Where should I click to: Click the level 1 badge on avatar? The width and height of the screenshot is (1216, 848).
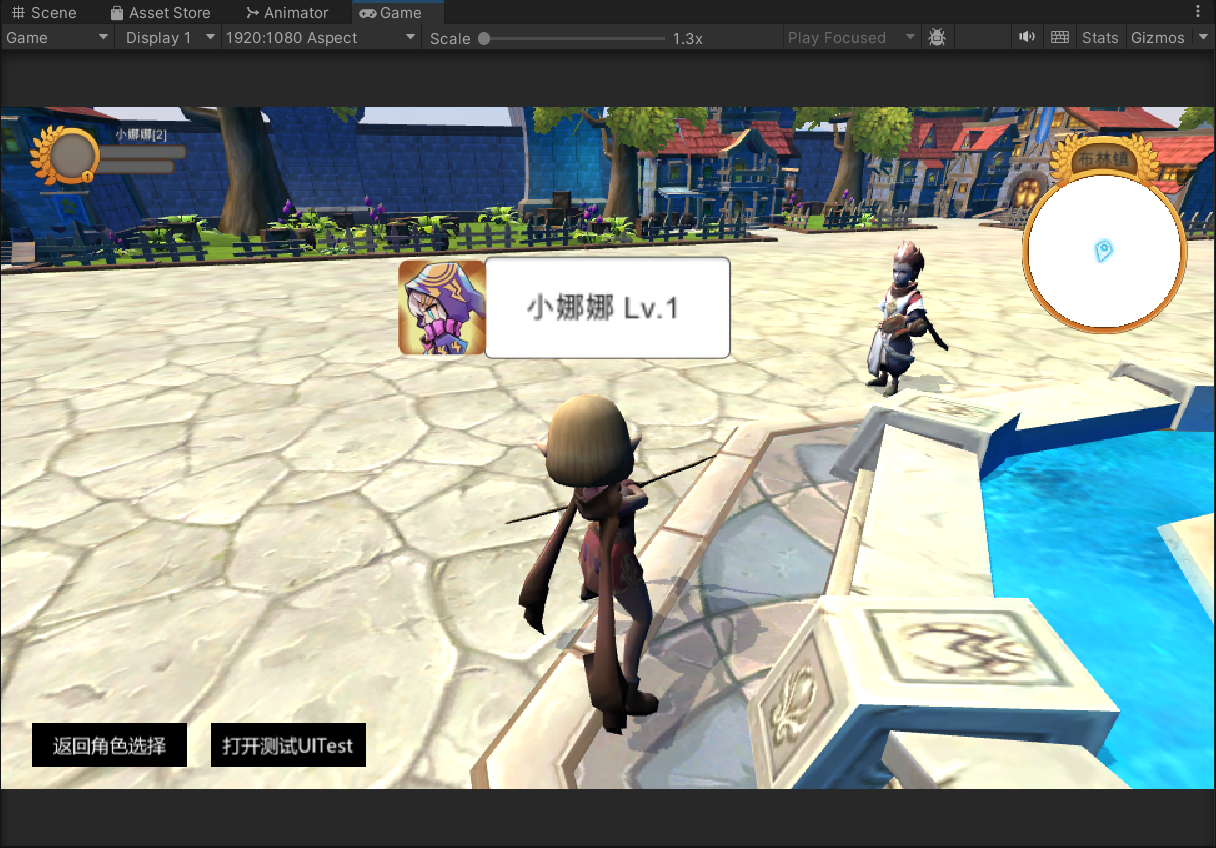point(87,177)
